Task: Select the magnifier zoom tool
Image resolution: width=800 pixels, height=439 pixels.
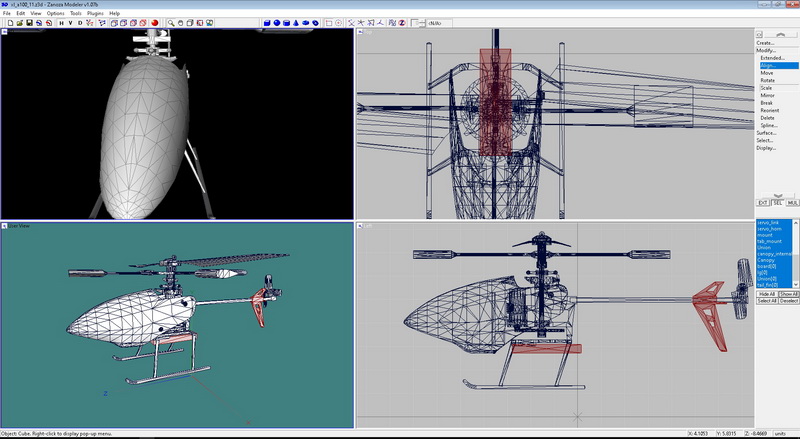Action: click(x=172, y=22)
